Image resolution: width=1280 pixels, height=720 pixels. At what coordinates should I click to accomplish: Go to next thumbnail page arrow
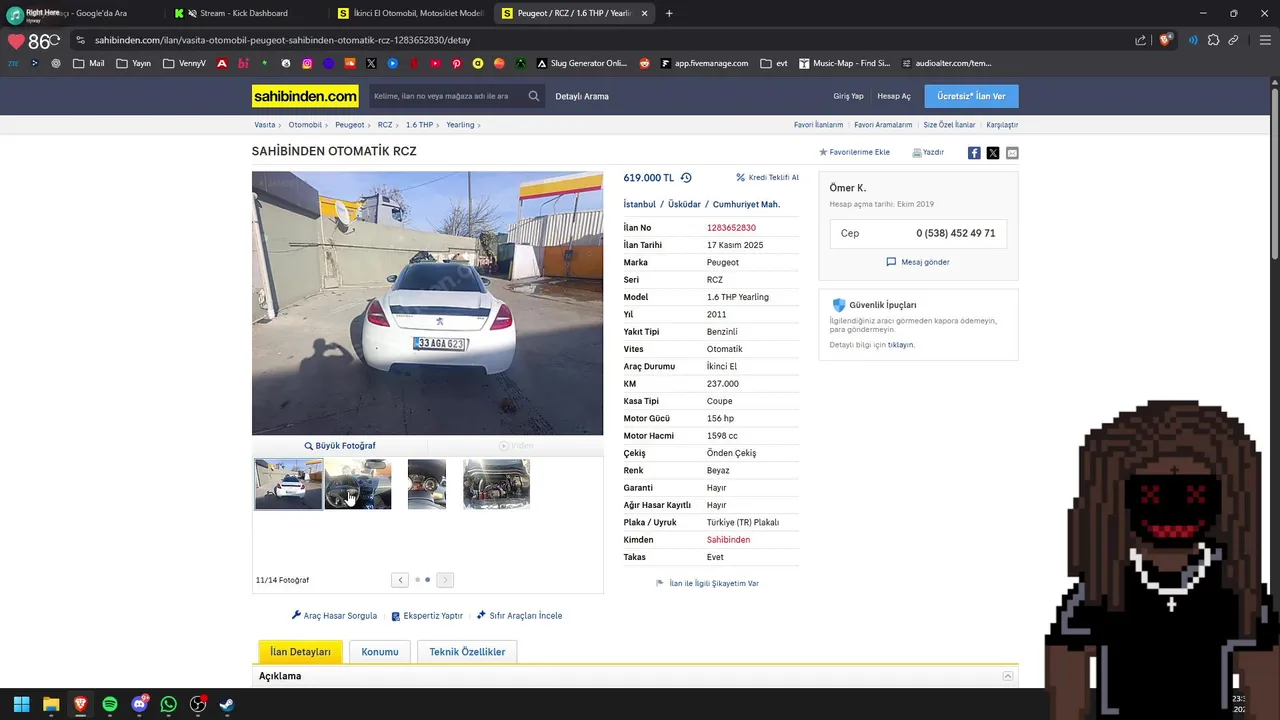tap(445, 580)
